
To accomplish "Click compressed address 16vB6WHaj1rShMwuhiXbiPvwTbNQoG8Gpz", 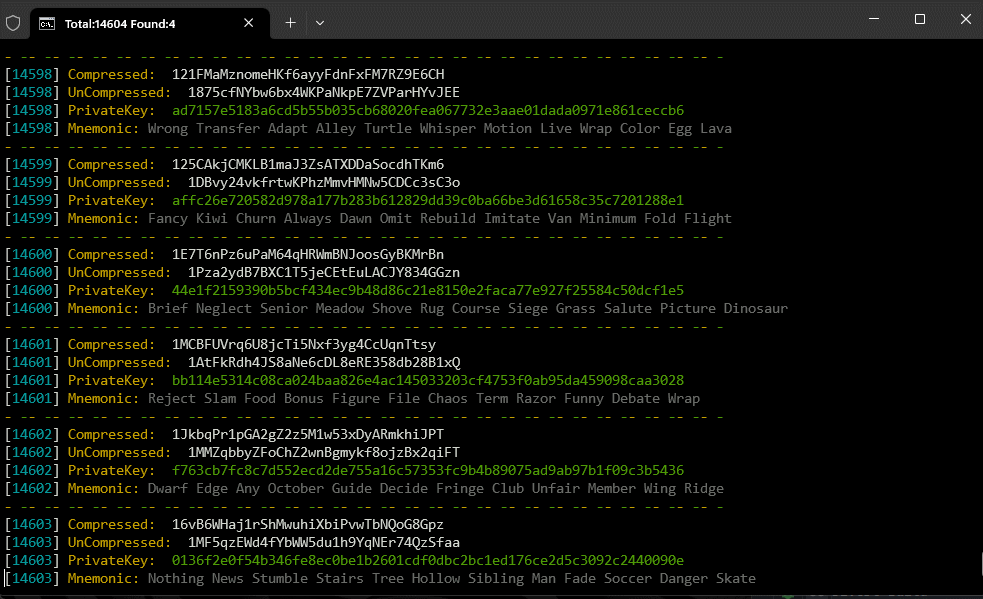I will 308,524.
